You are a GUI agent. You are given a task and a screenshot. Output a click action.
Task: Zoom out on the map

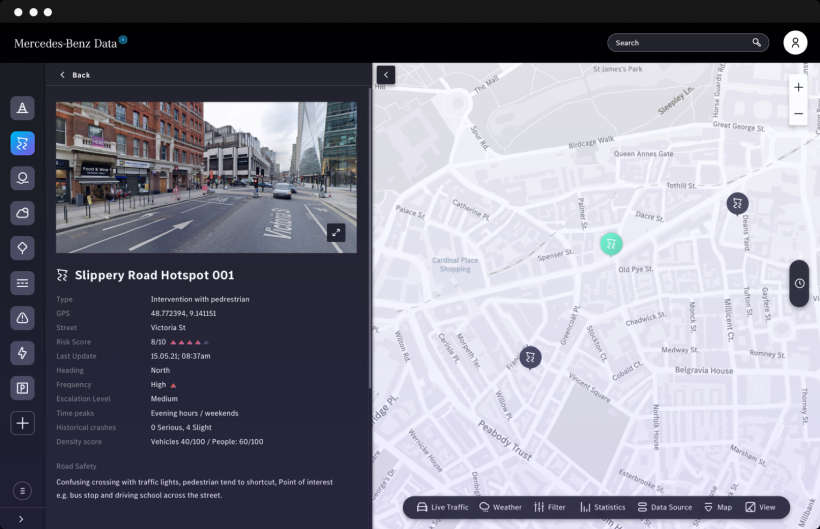tap(798, 113)
